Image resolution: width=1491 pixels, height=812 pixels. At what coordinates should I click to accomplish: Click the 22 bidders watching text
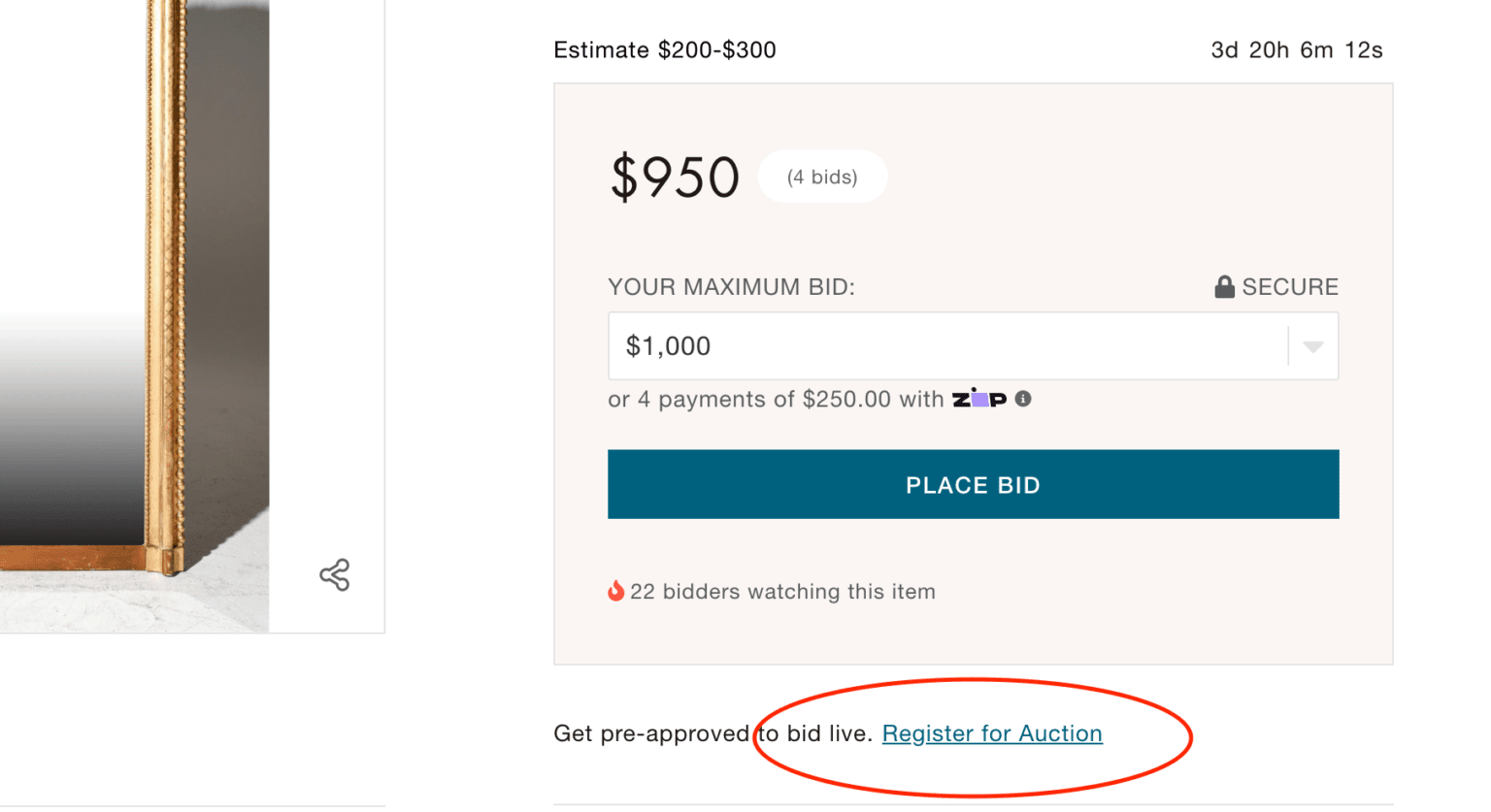(783, 591)
